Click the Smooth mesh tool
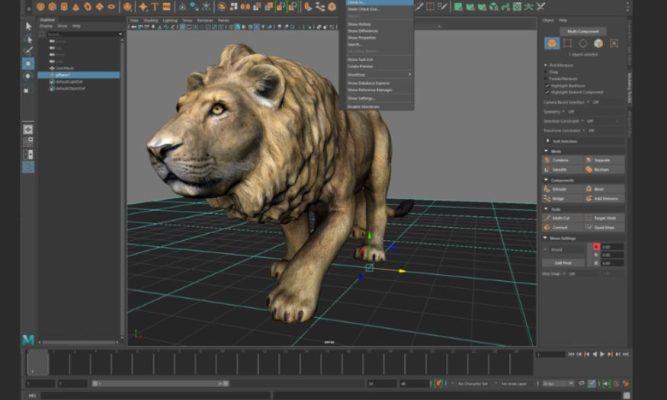 tap(557, 169)
